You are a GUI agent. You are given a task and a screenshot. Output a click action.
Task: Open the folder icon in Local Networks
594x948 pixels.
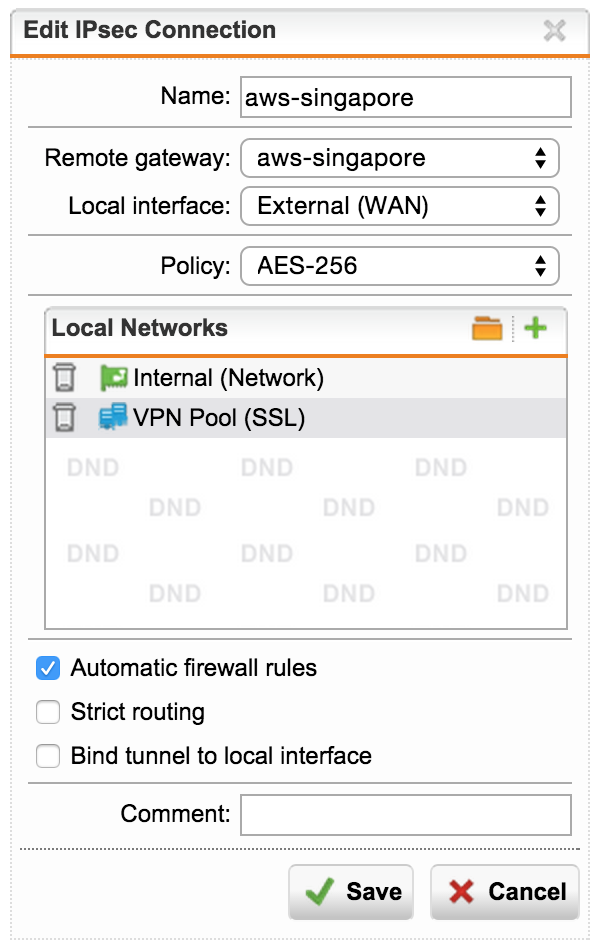[x=487, y=328]
